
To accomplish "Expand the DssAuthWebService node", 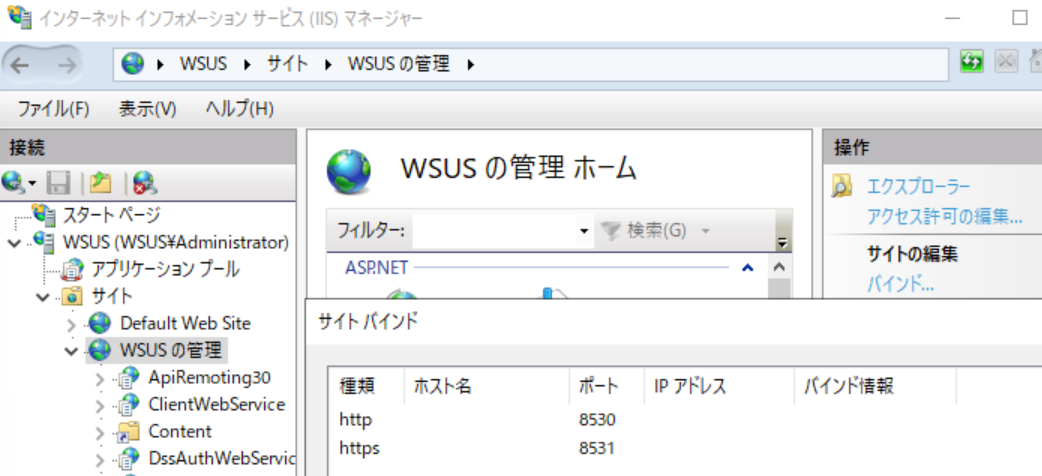I will pos(100,459).
